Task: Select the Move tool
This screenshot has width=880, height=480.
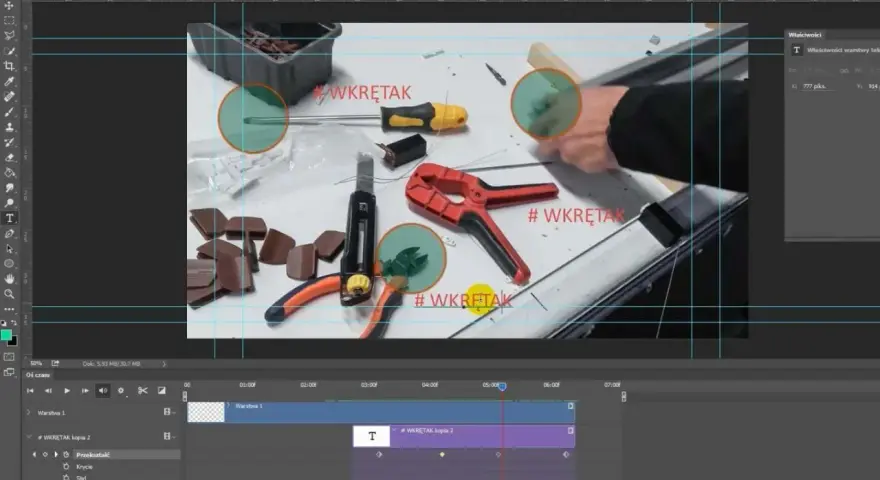Action: click(x=9, y=6)
